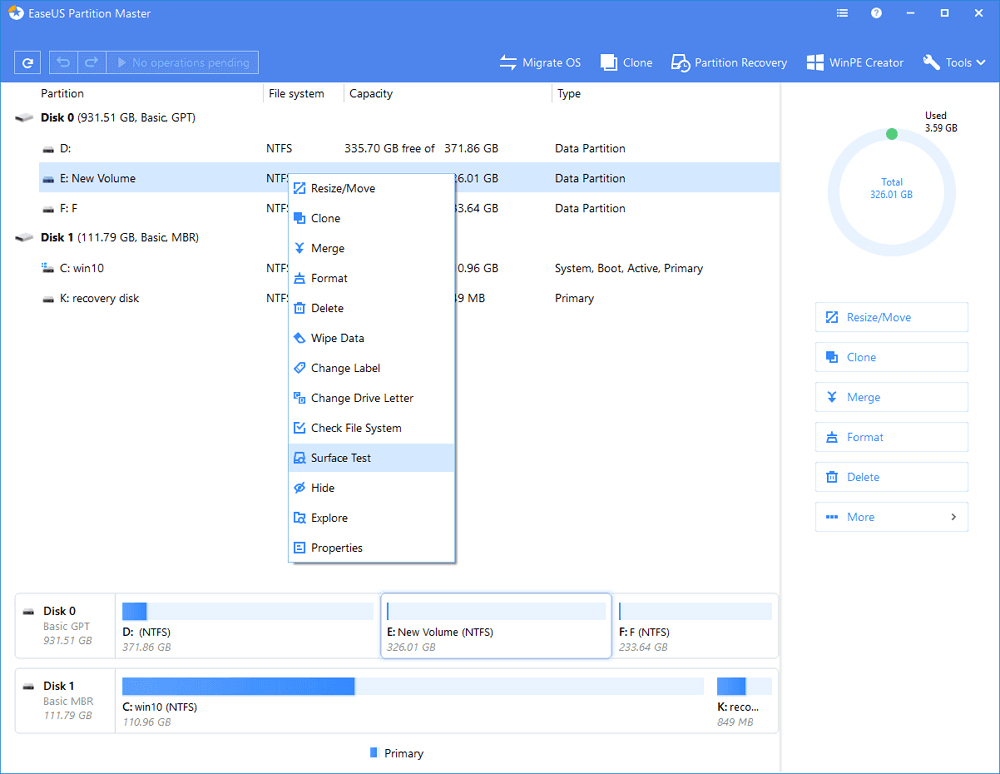The width and height of the screenshot is (1000, 774).
Task: Click the Disk 0 drive icon in partition list
Action: coord(24,118)
